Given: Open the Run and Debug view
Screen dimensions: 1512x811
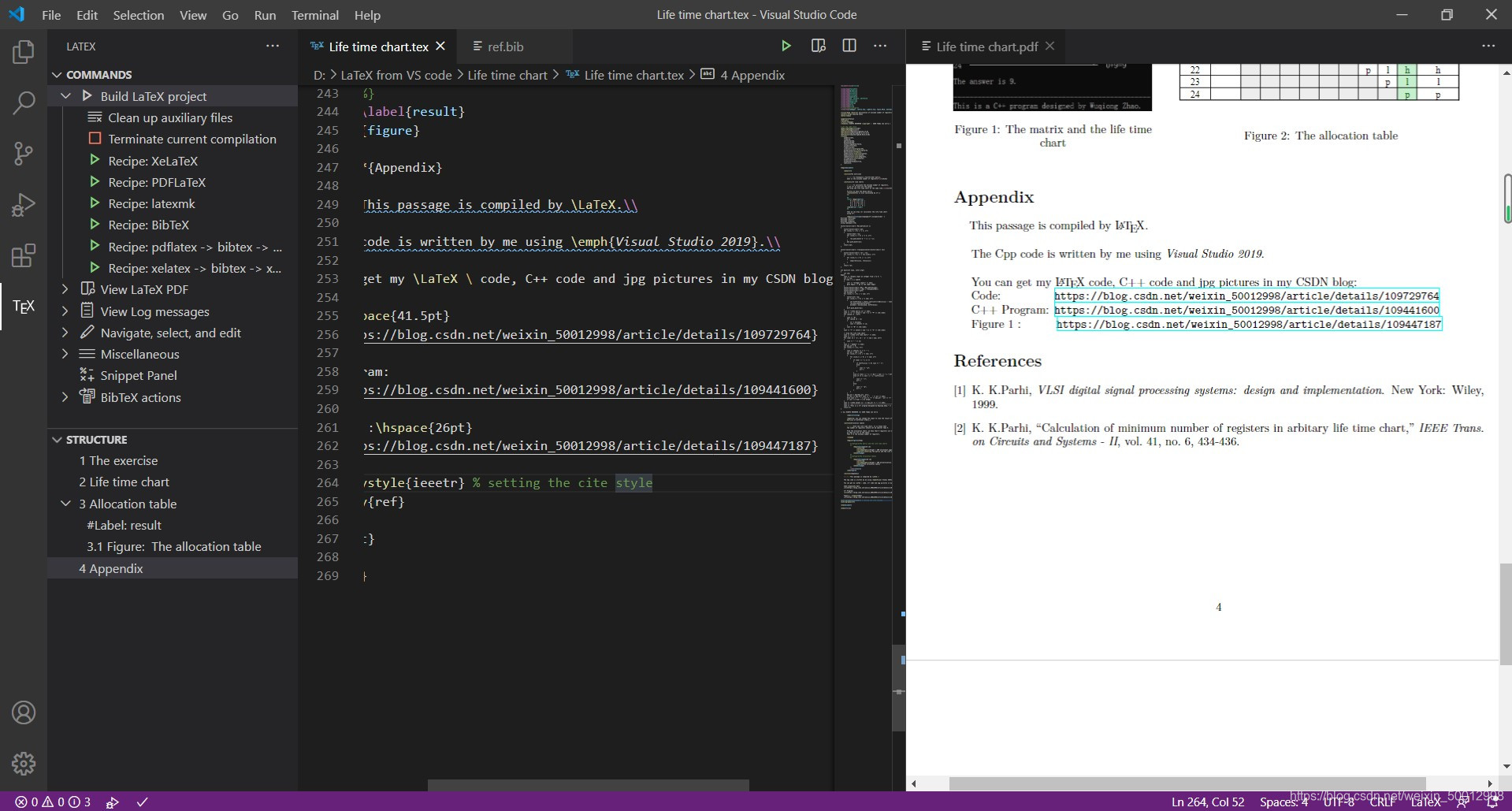Looking at the screenshot, I should (x=24, y=205).
